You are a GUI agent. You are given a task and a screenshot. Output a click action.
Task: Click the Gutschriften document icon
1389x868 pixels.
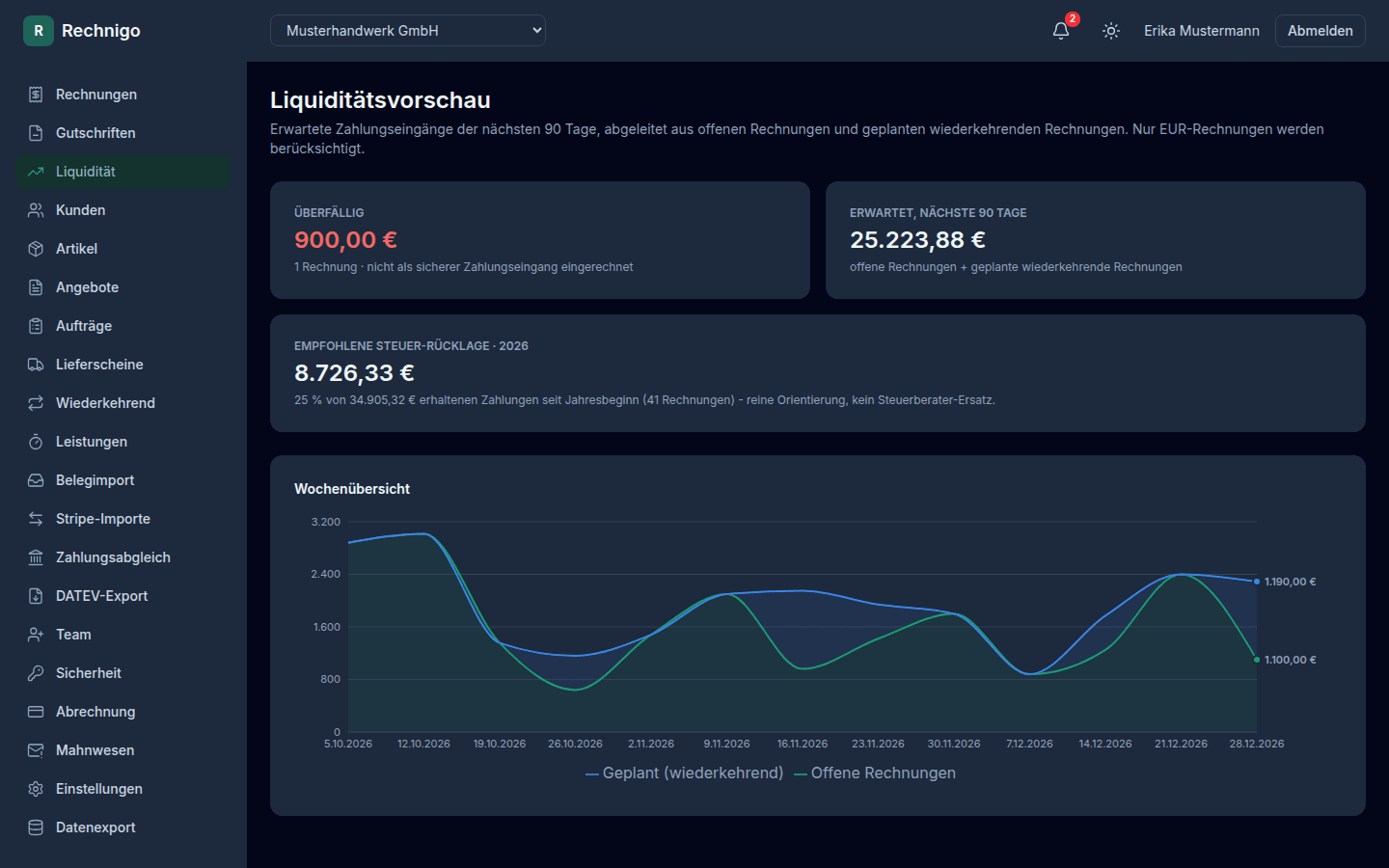click(x=36, y=133)
